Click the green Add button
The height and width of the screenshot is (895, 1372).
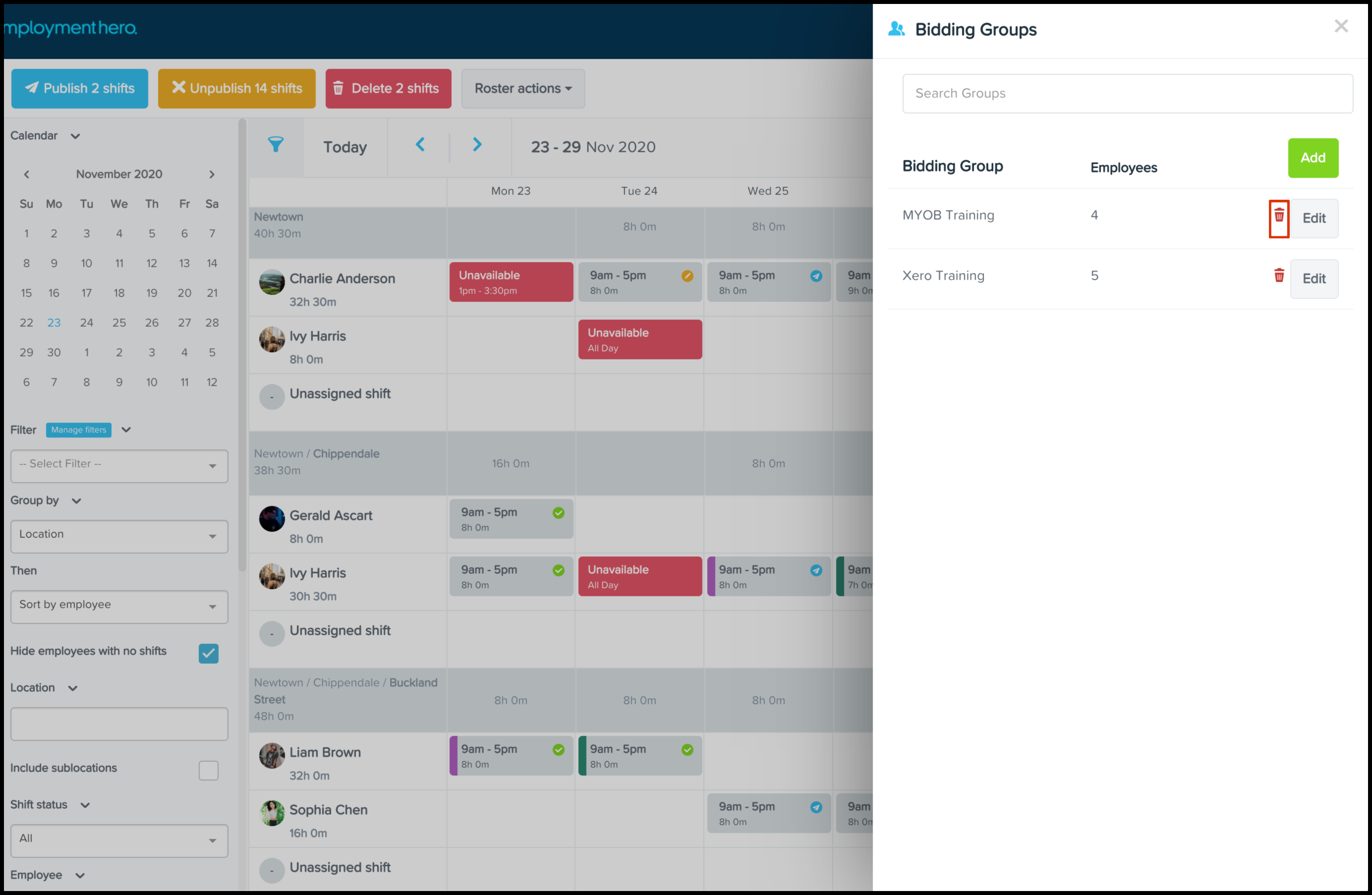(x=1312, y=158)
